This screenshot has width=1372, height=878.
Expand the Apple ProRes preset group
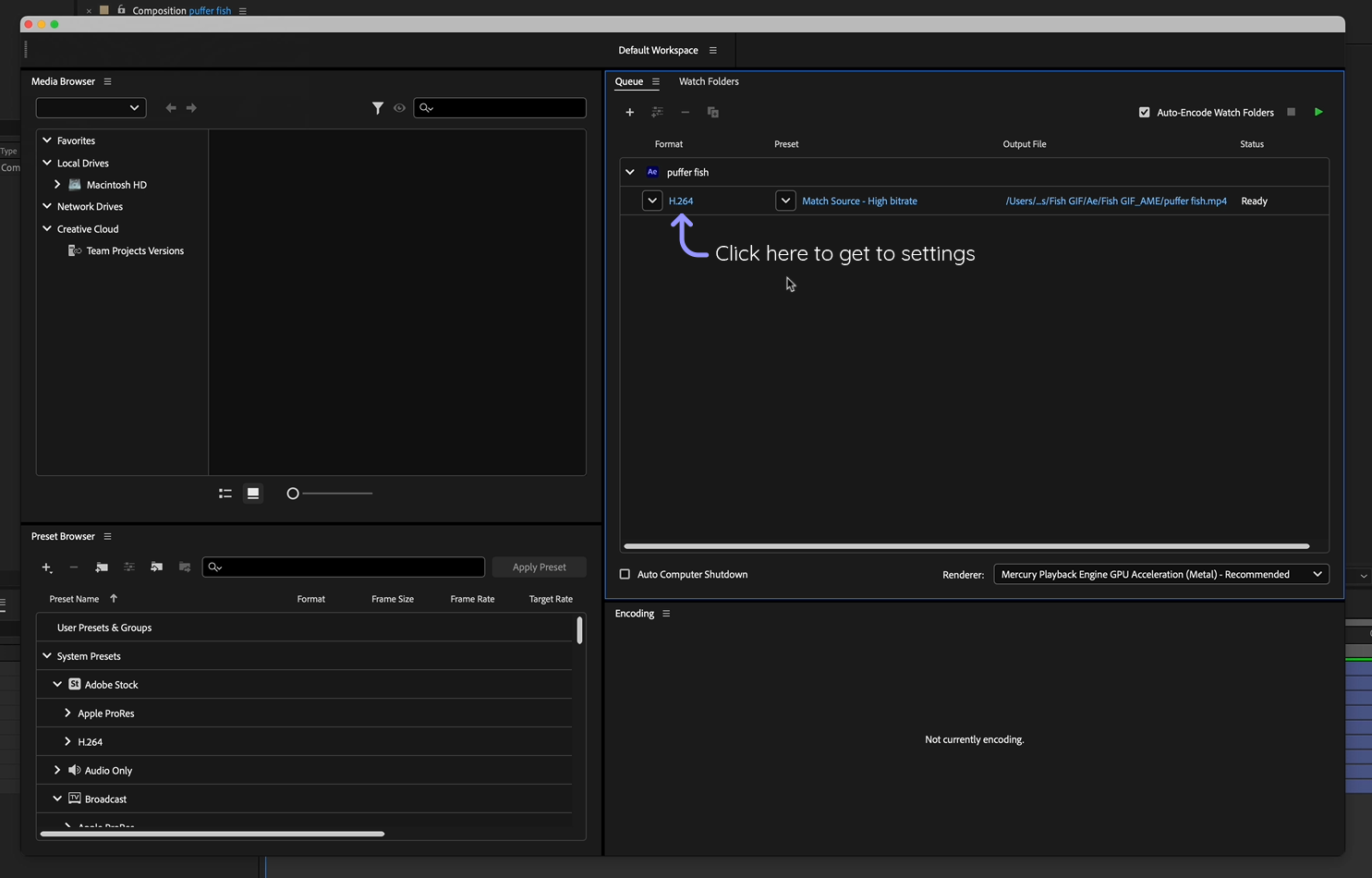[67, 713]
